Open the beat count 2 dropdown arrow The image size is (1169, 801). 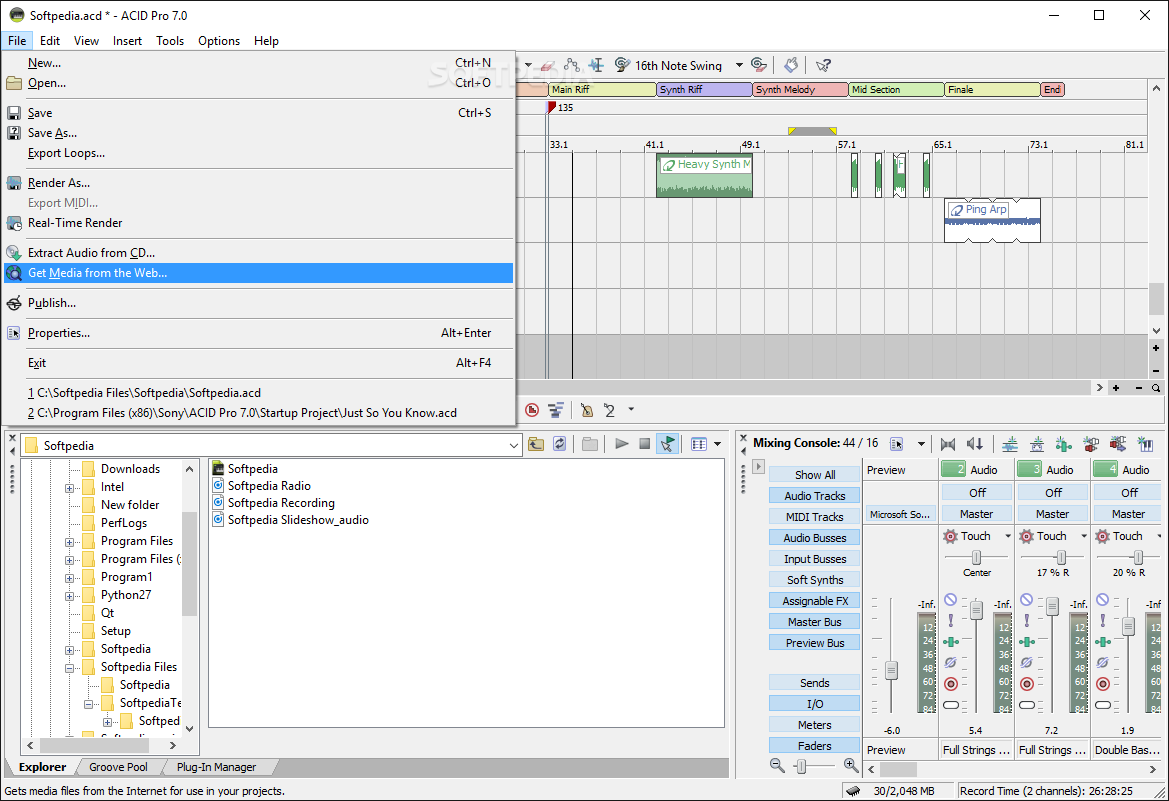click(x=631, y=409)
